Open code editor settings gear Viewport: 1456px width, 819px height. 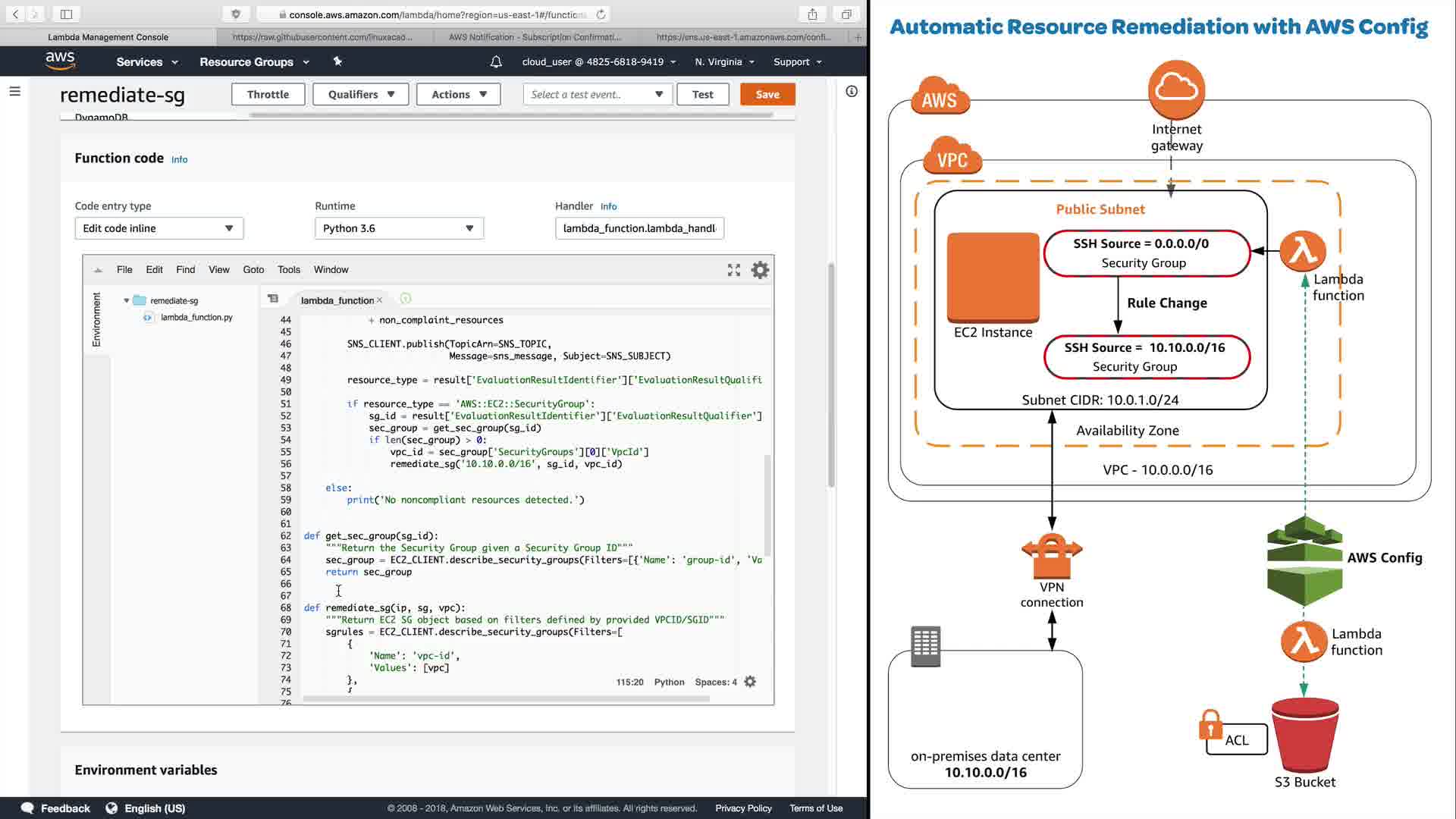(x=760, y=271)
